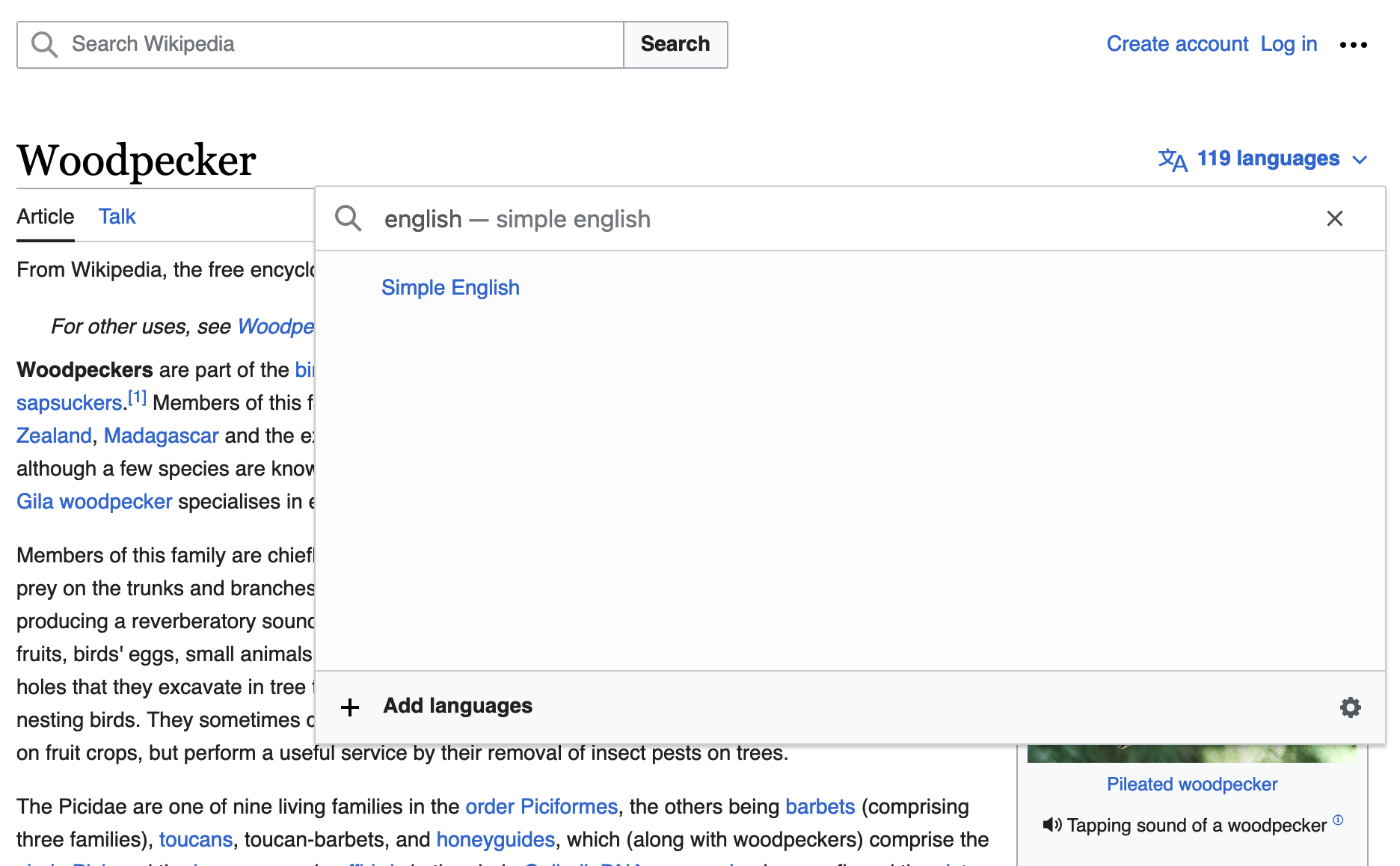
Task: Open the barbets link
Action: tap(820, 807)
